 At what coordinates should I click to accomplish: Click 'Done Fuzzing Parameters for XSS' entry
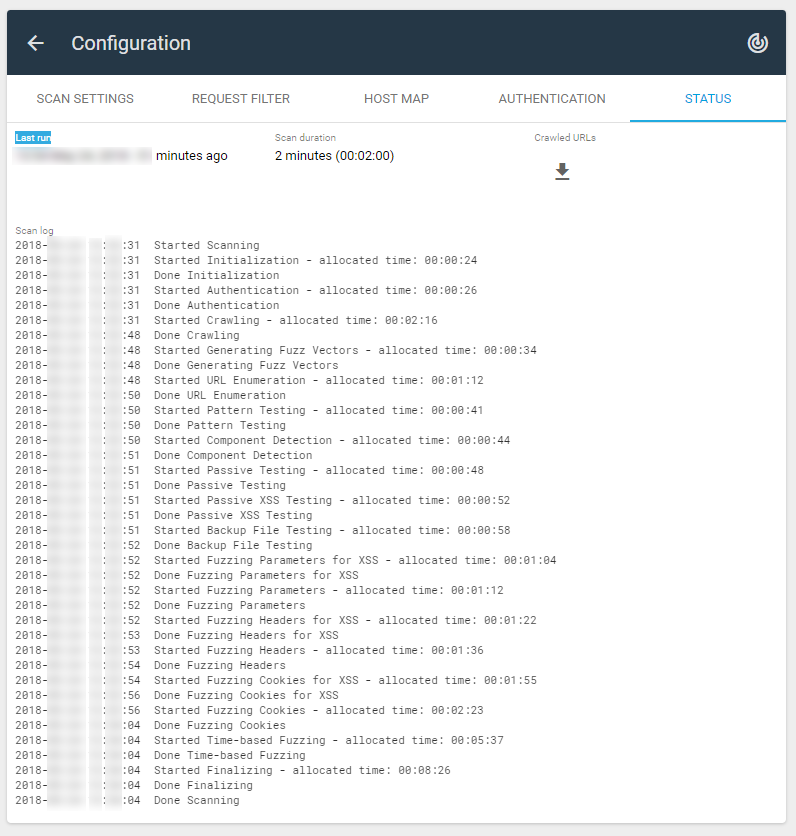[256, 575]
